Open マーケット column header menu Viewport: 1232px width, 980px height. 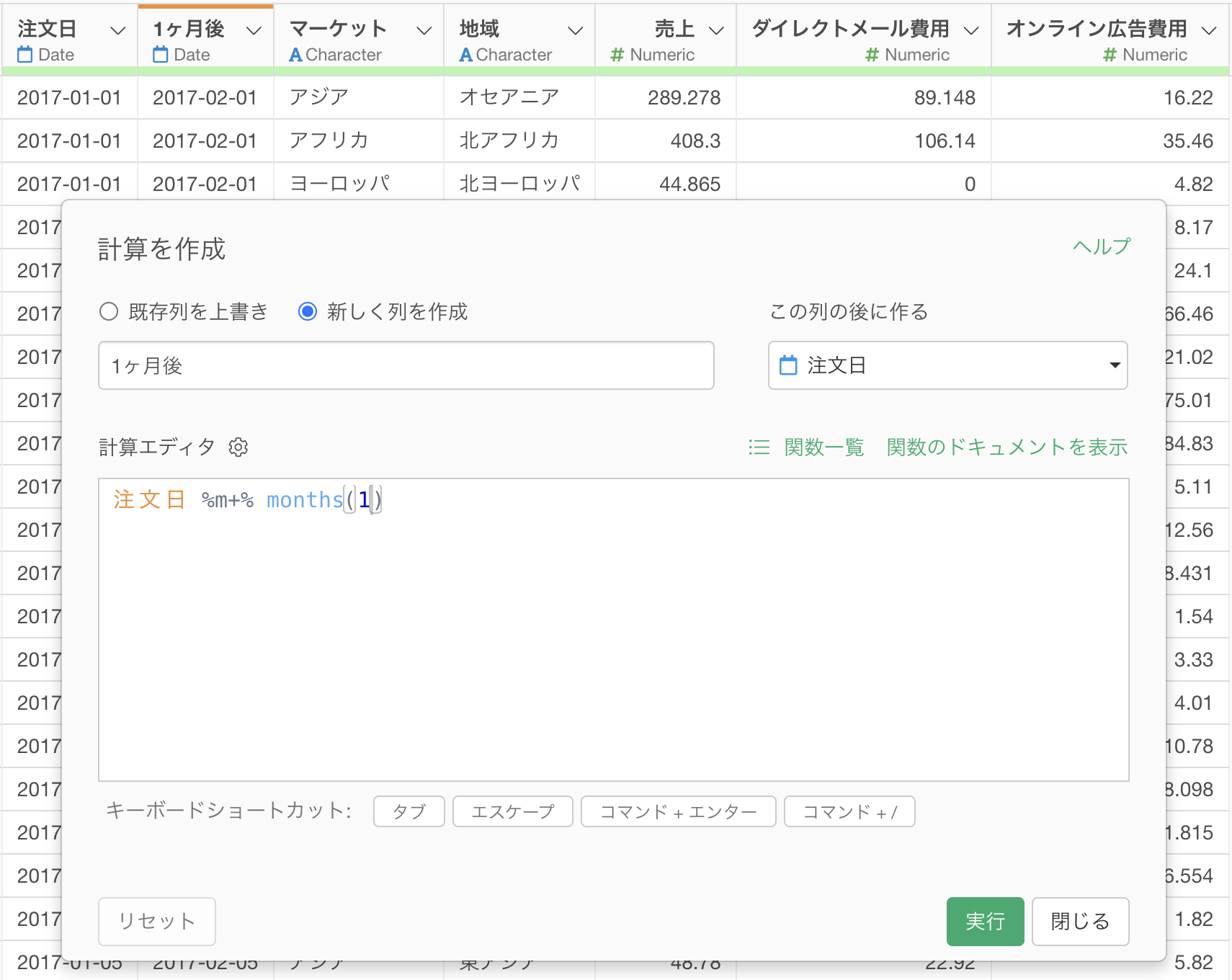424,30
